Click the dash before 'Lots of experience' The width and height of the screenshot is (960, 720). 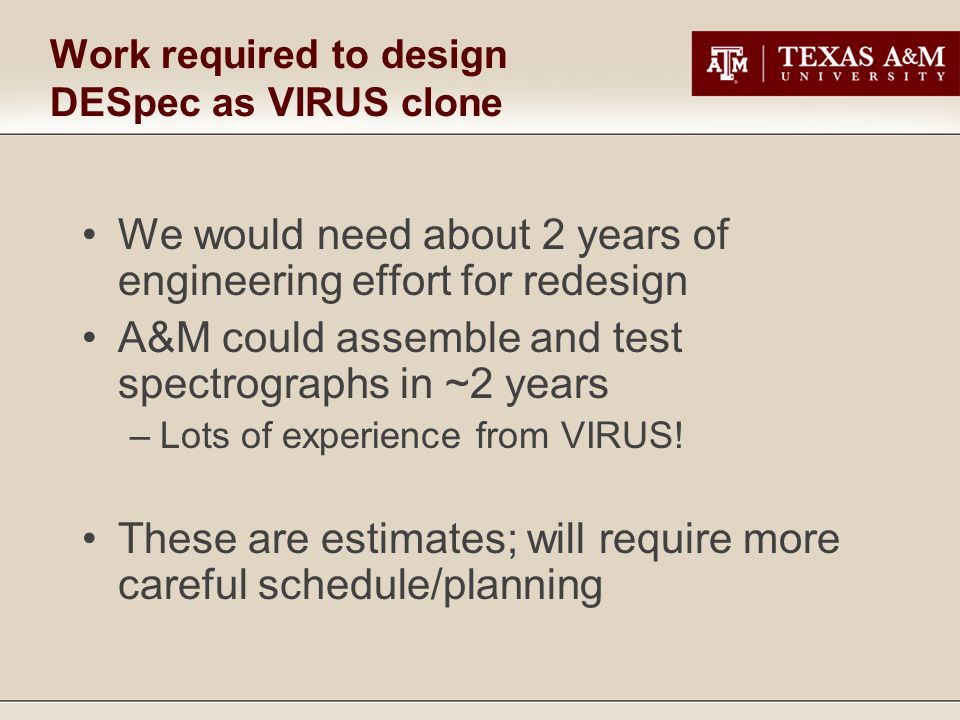pyautogui.click(x=139, y=438)
